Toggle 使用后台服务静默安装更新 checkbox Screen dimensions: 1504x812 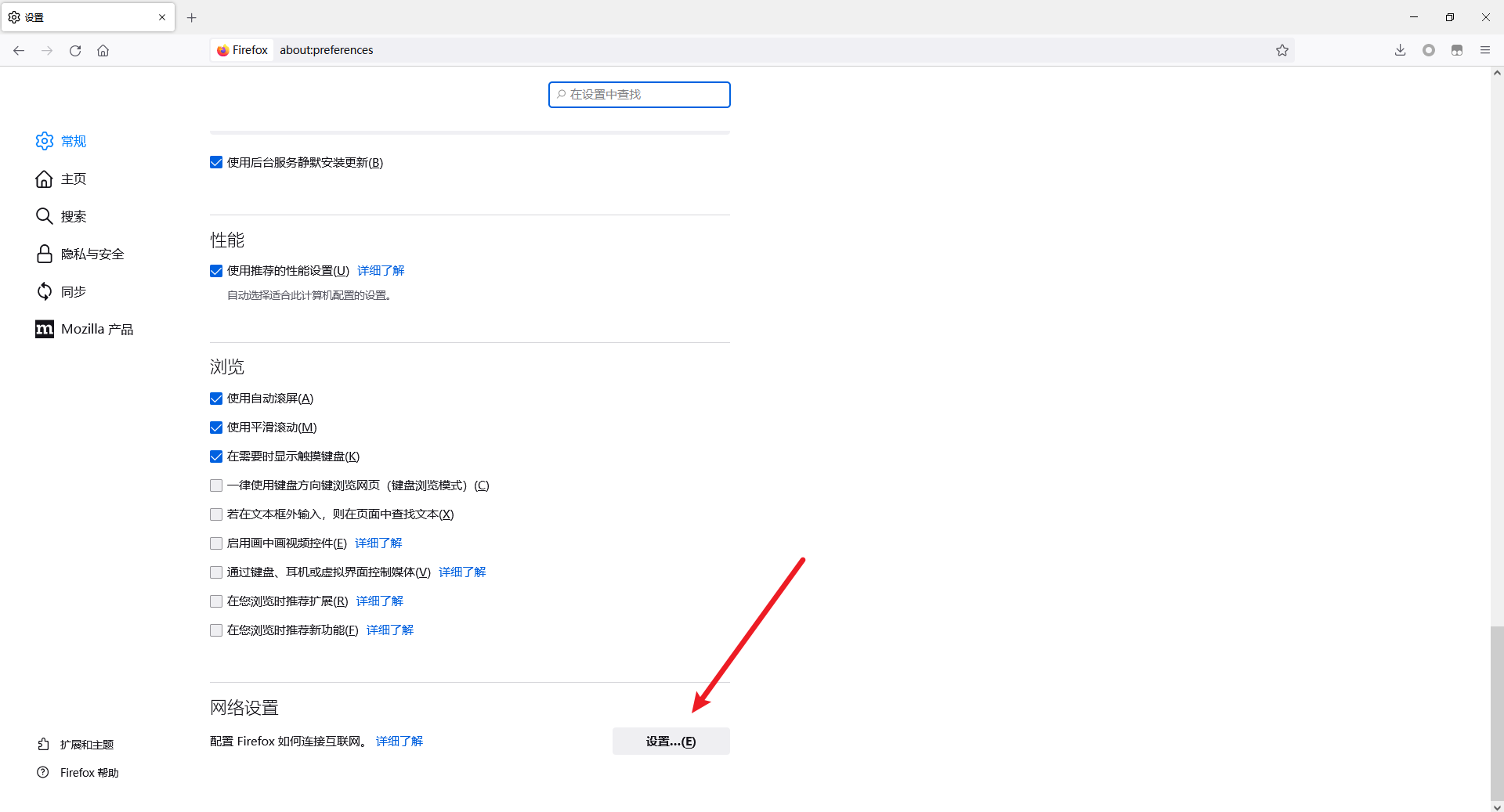click(216, 162)
